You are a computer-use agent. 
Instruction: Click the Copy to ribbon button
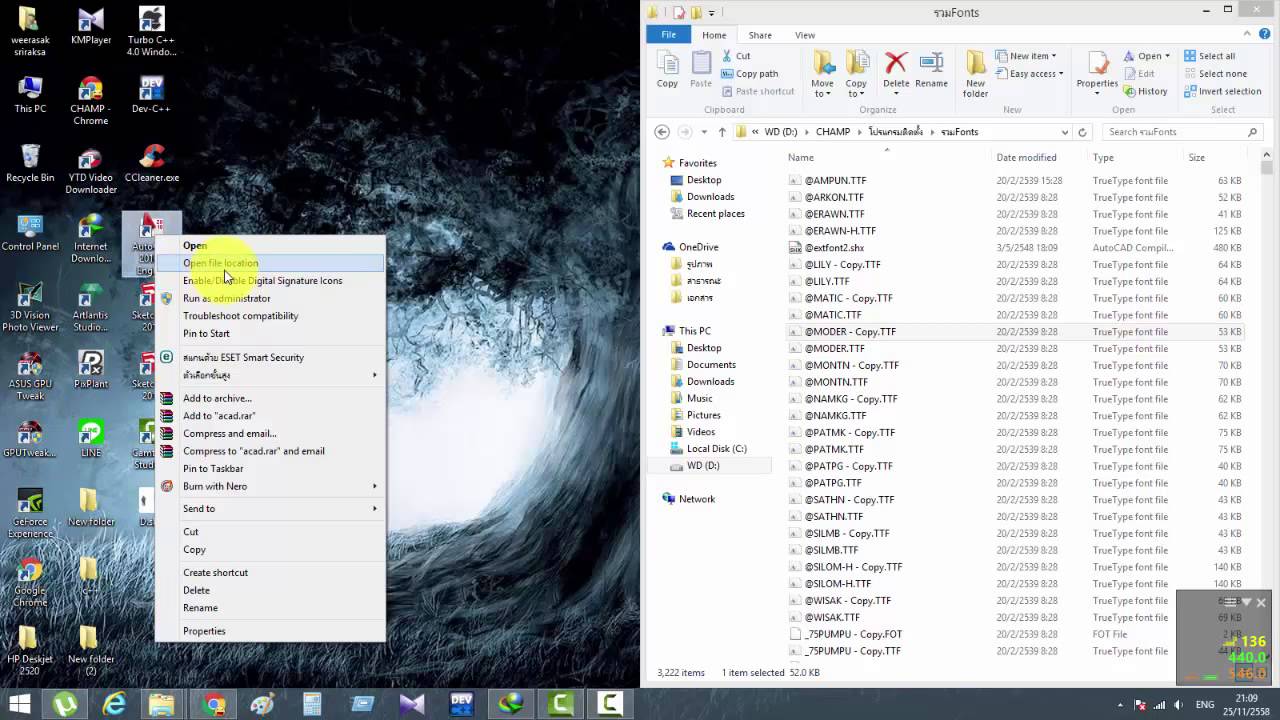(x=856, y=74)
